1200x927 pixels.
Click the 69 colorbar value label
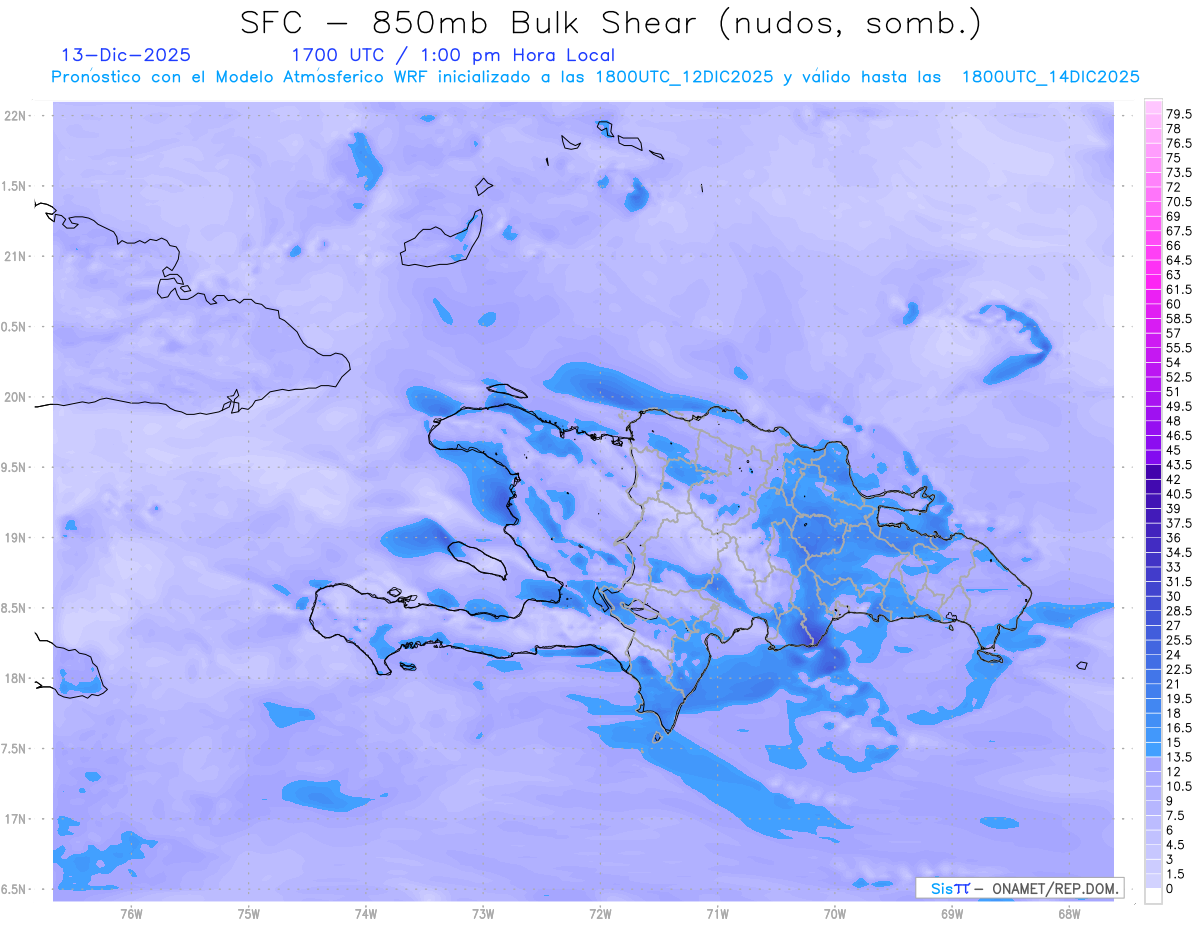pyautogui.click(x=1173, y=216)
